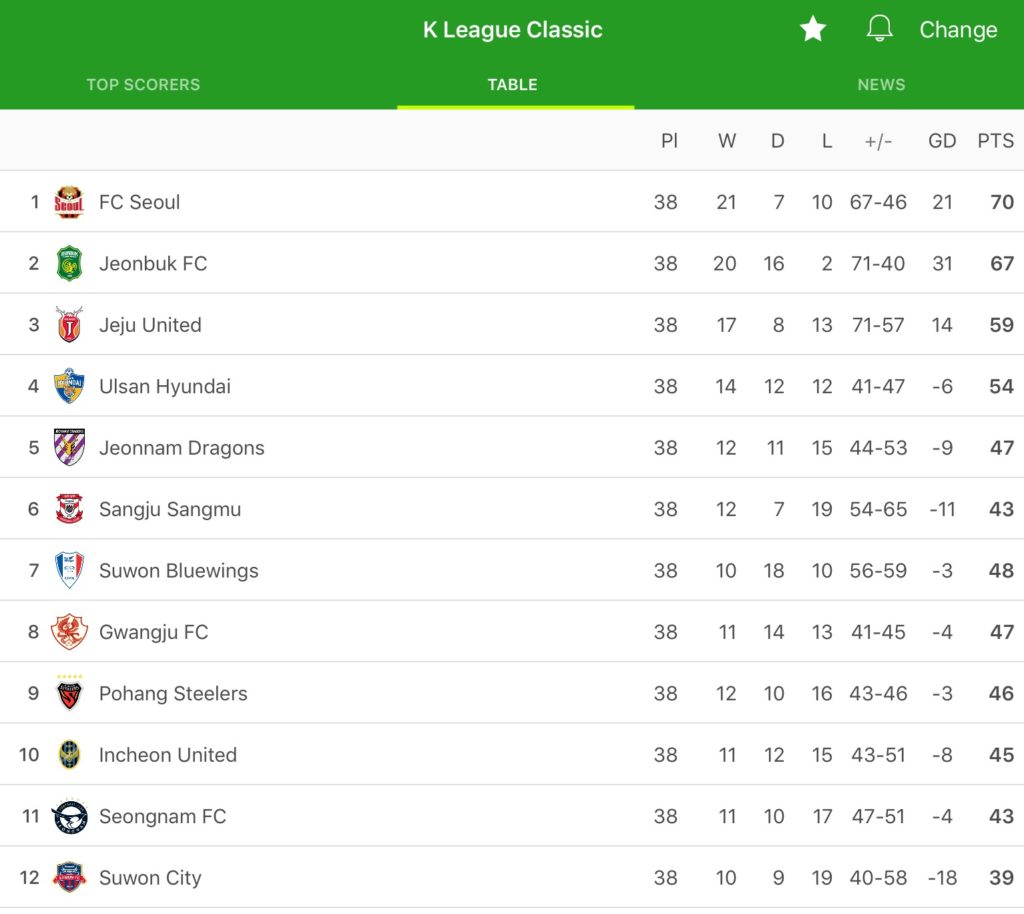
Task: Tap the Jeju United club logo
Action: [69, 325]
